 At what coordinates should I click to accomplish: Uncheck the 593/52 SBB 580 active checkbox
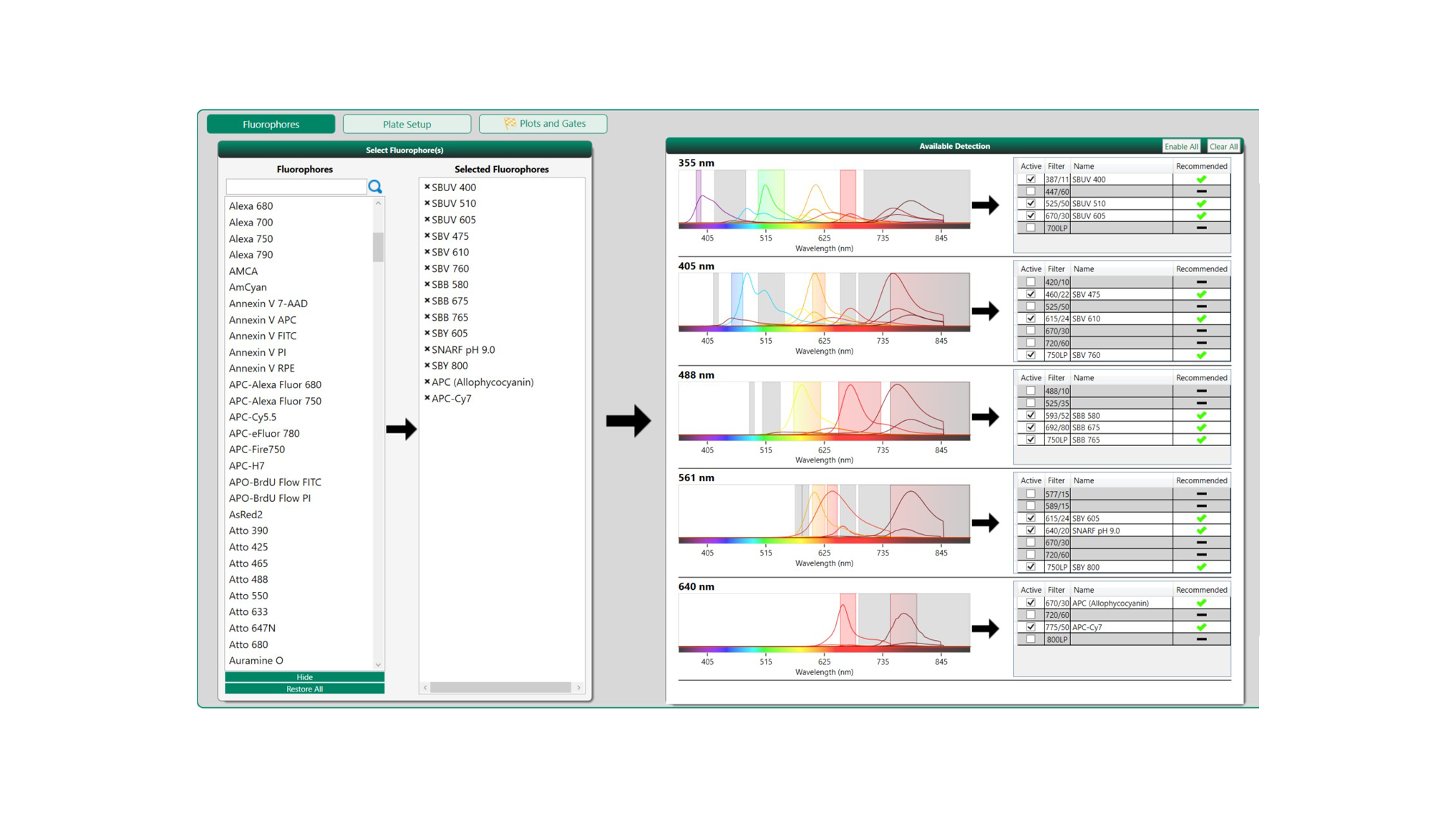click(1030, 415)
